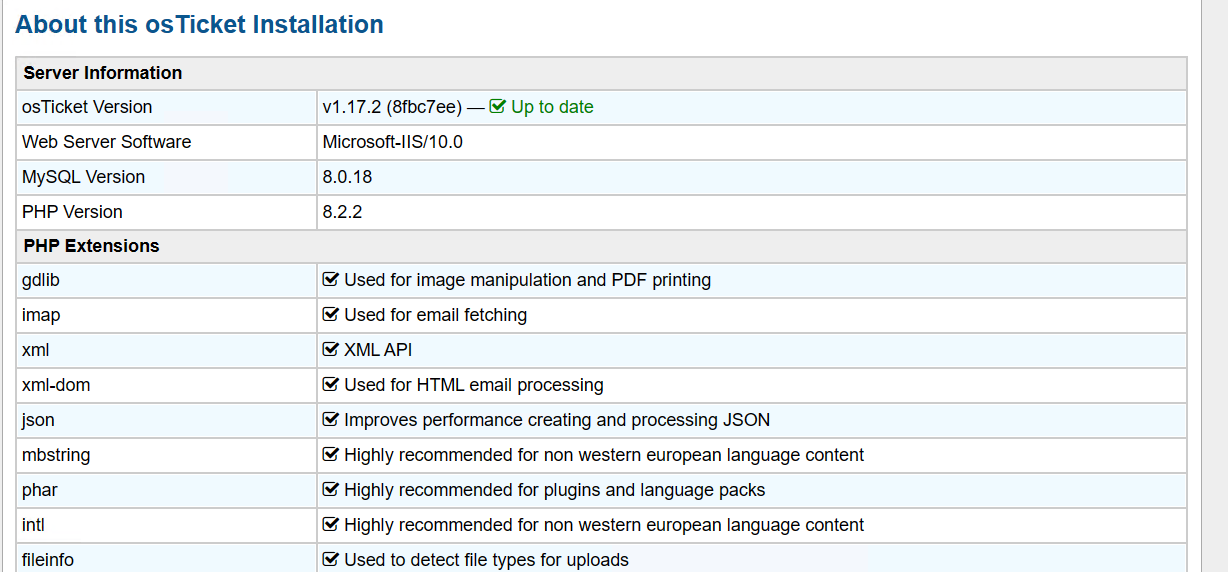Click the About this osTicket Installation heading
Screen dimensions: 1228x572
[200, 25]
